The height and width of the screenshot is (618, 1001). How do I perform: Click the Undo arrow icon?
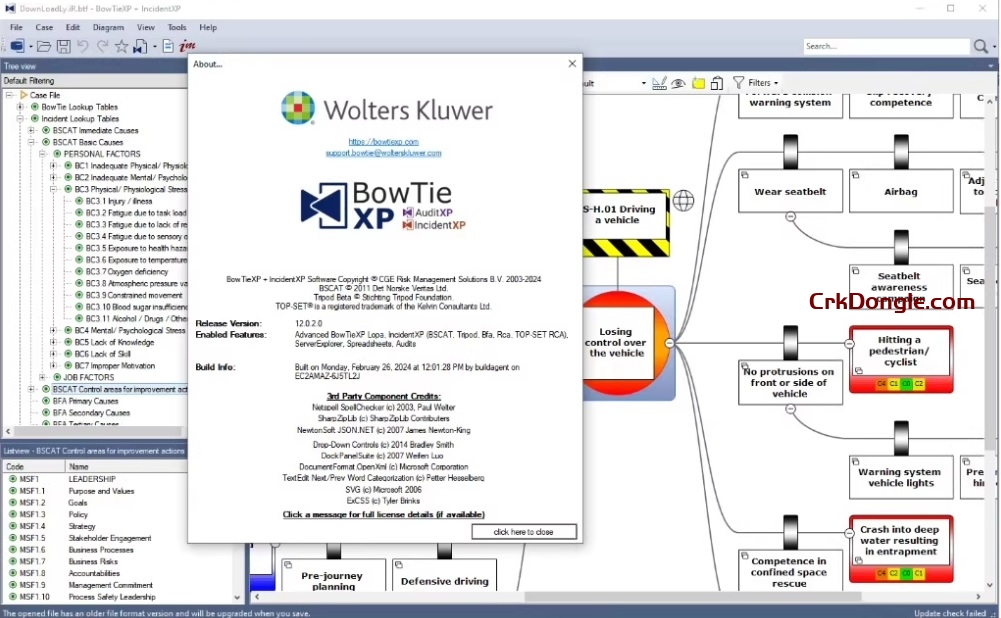83,46
